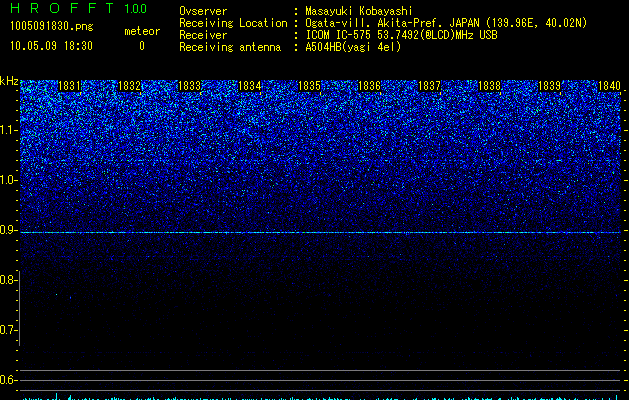Screen dimensions: 629x400
Task: Click the 1836 time marker
Action: pos(369,86)
